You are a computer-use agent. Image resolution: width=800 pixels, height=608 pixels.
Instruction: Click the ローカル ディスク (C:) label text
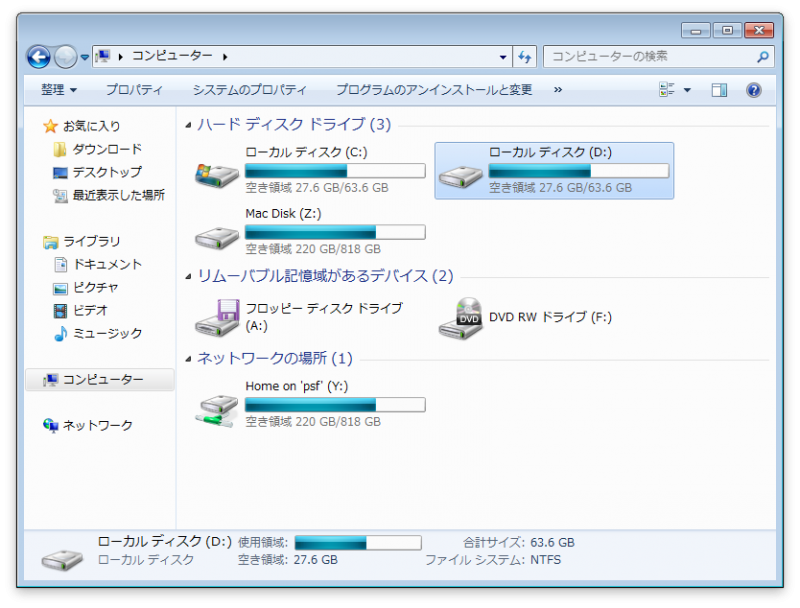click(306, 152)
